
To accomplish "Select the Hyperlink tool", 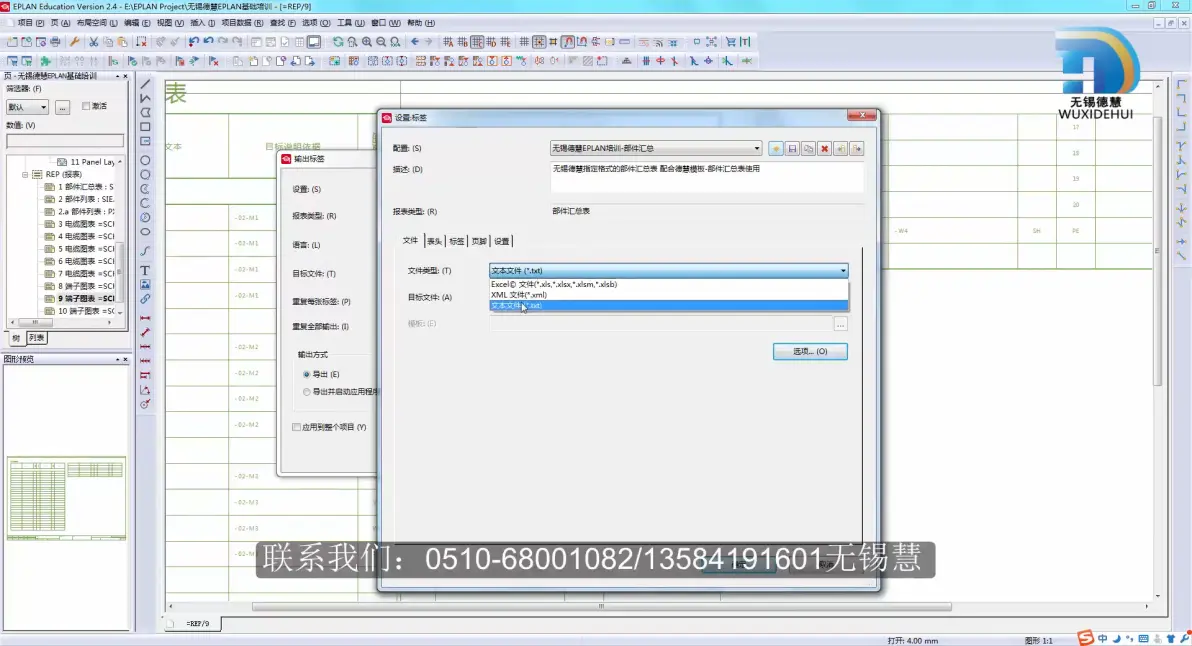I will click(x=145, y=299).
